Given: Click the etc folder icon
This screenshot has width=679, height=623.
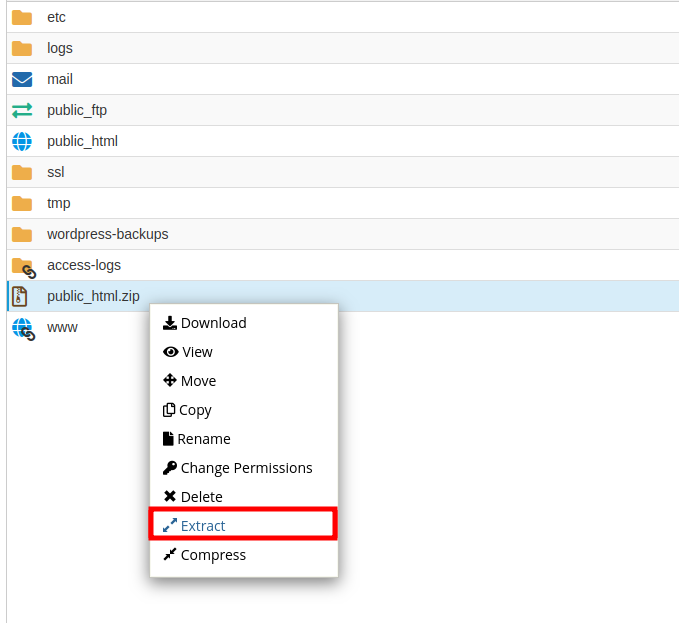Looking at the screenshot, I should [x=22, y=18].
